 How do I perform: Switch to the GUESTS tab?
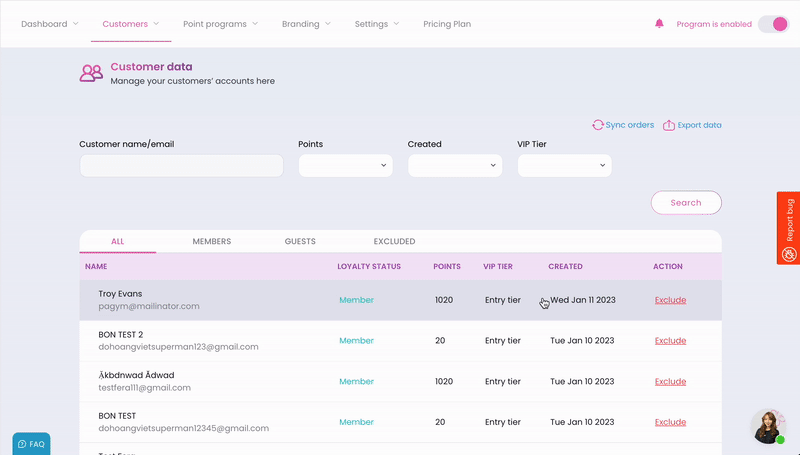pos(300,241)
